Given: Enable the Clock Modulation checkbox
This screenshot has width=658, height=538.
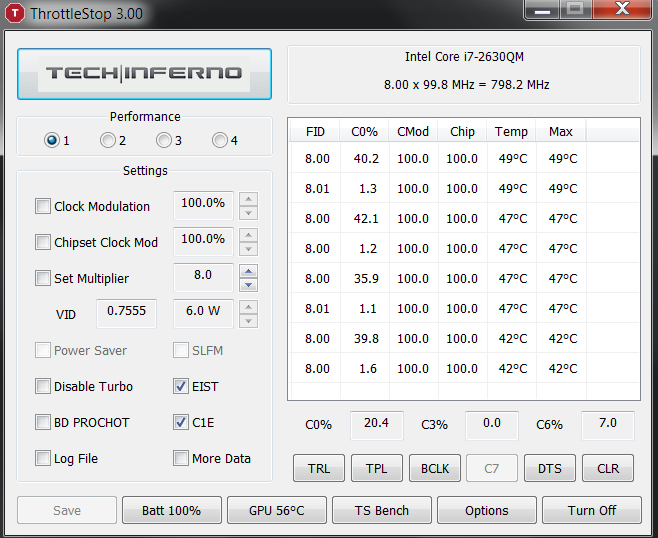Looking at the screenshot, I should pyautogui.click(x=42, y=206).
